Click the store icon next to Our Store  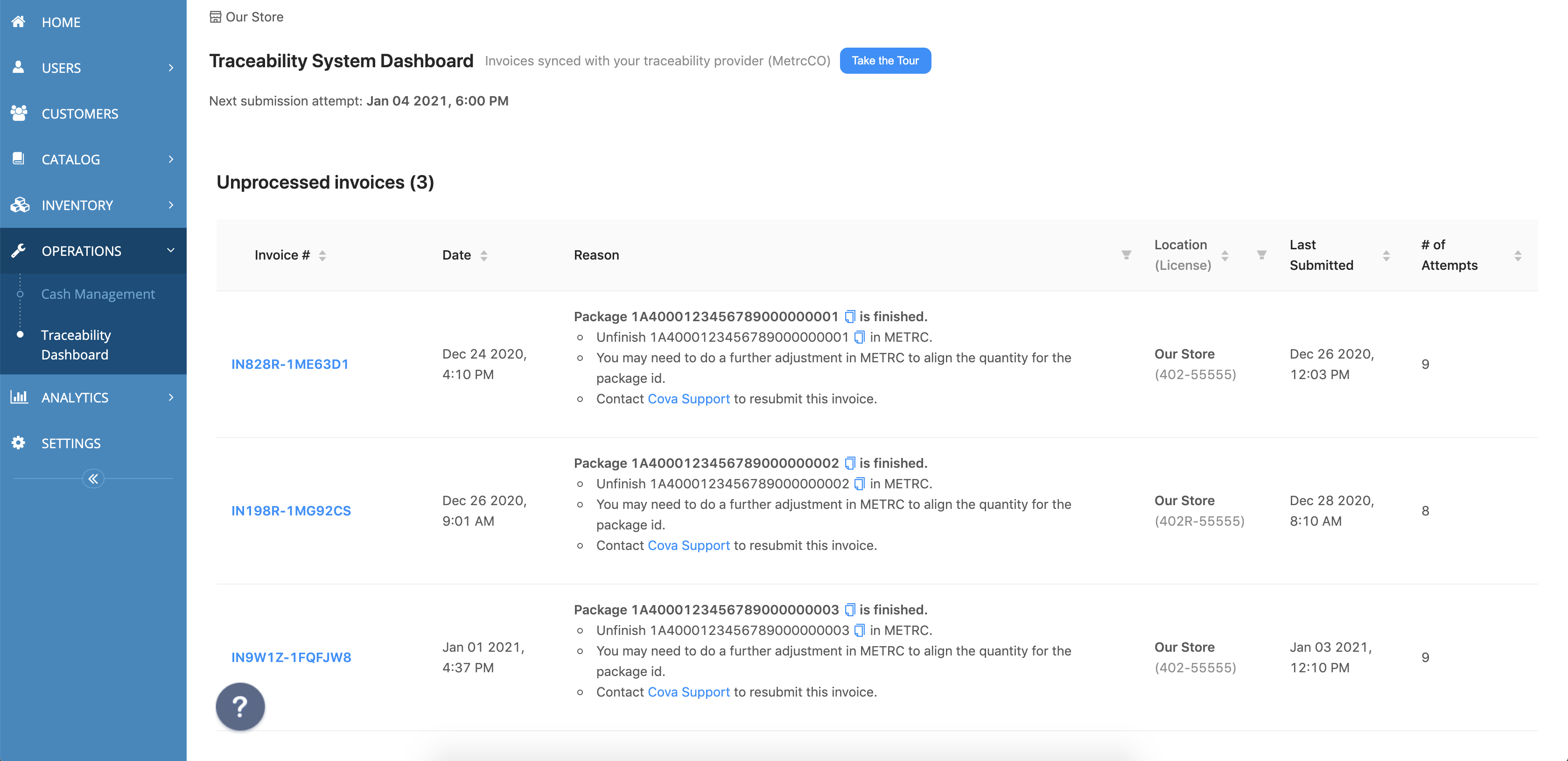pyautogui.click(x=216, y=16)
